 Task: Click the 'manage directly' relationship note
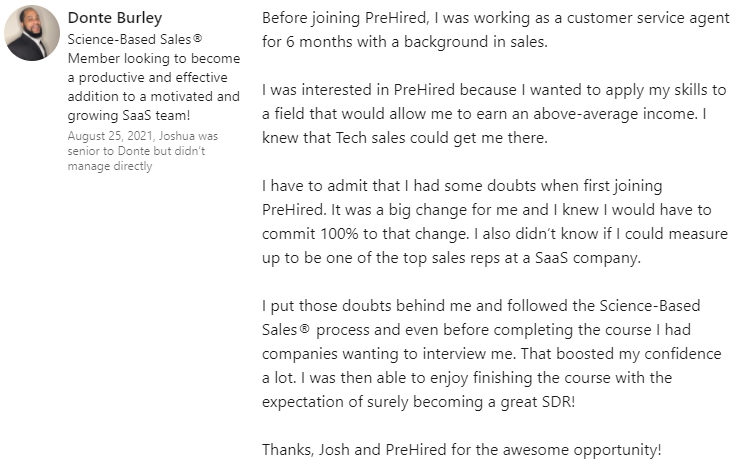[110, 166]
